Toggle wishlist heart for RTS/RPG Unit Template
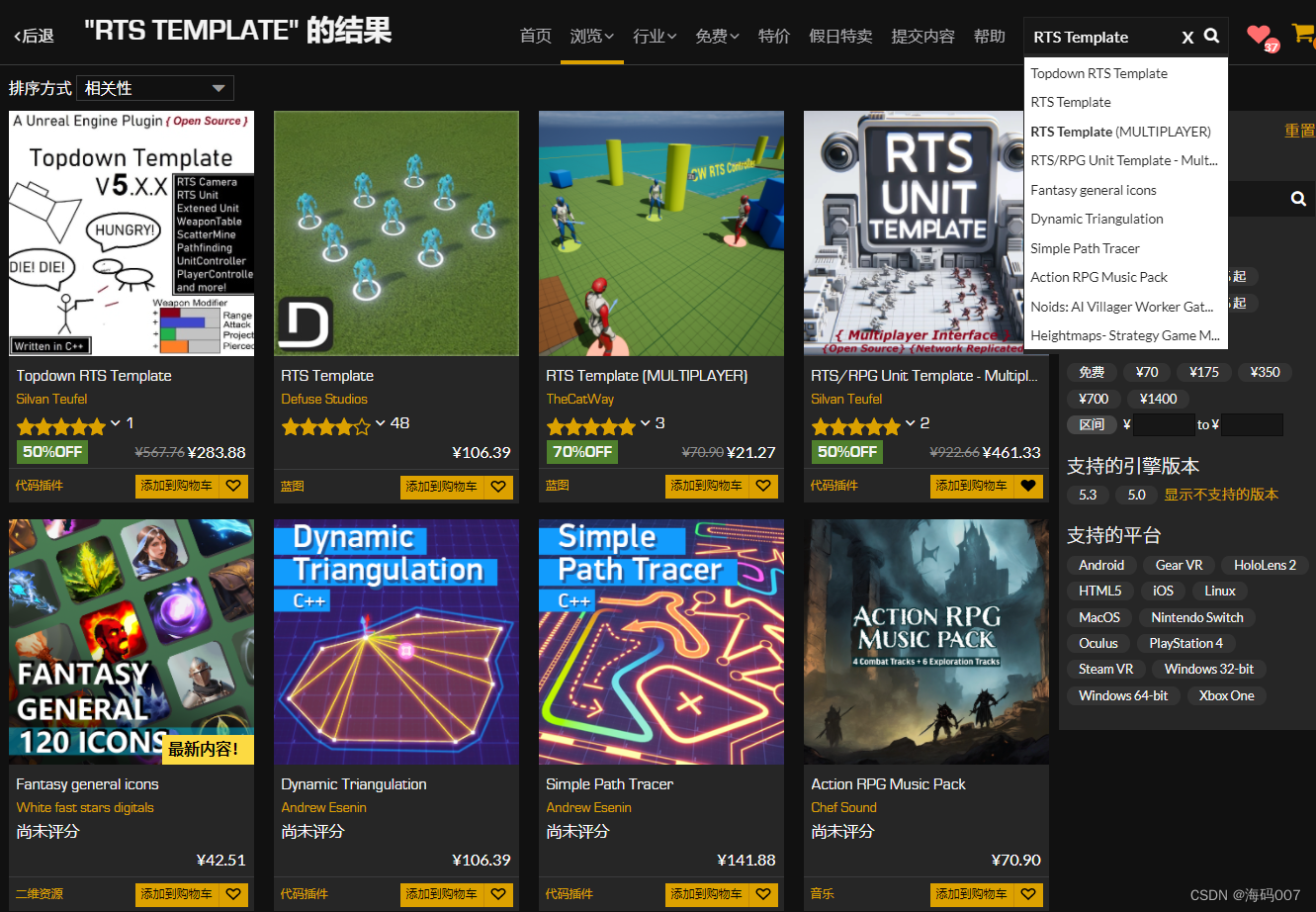Screen dimensions: 1316x912 pyautogui.click(x=1028, y=486)
